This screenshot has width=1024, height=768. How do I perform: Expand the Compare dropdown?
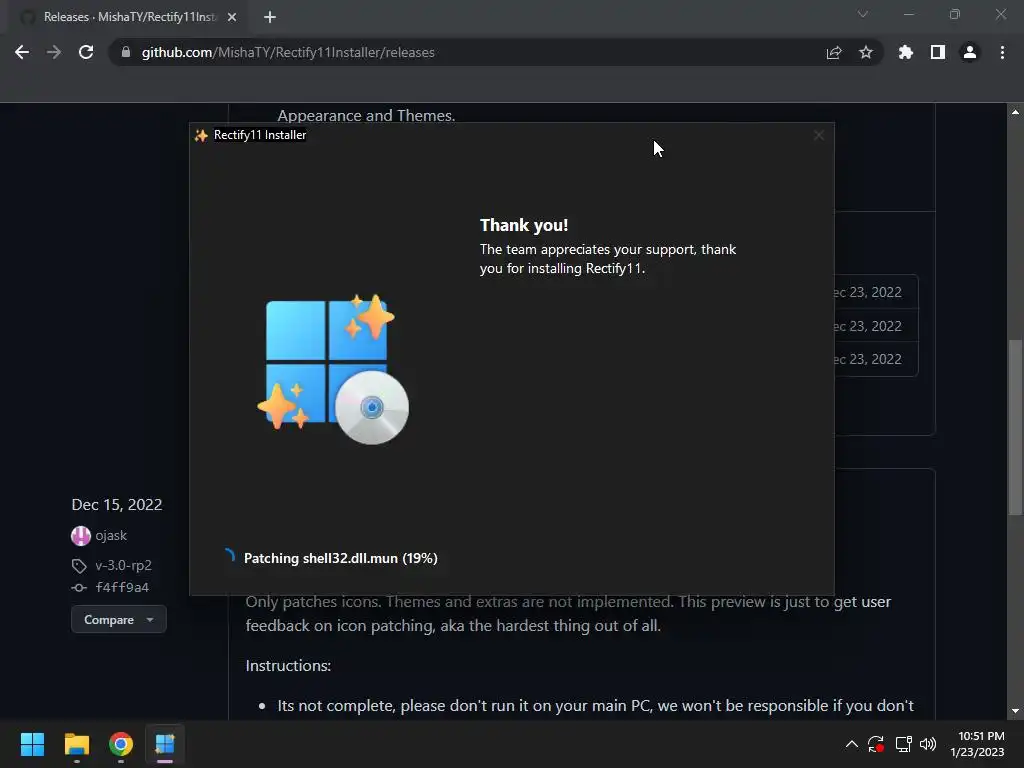click(119, 620)
